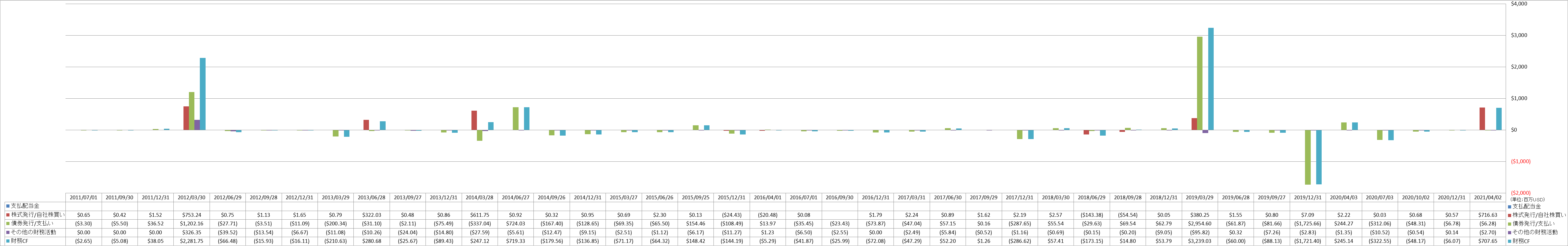Click the ($66.48) cell
Image resolution: width=1568 pixels, height=246 pixels.
tap(228, 241)
